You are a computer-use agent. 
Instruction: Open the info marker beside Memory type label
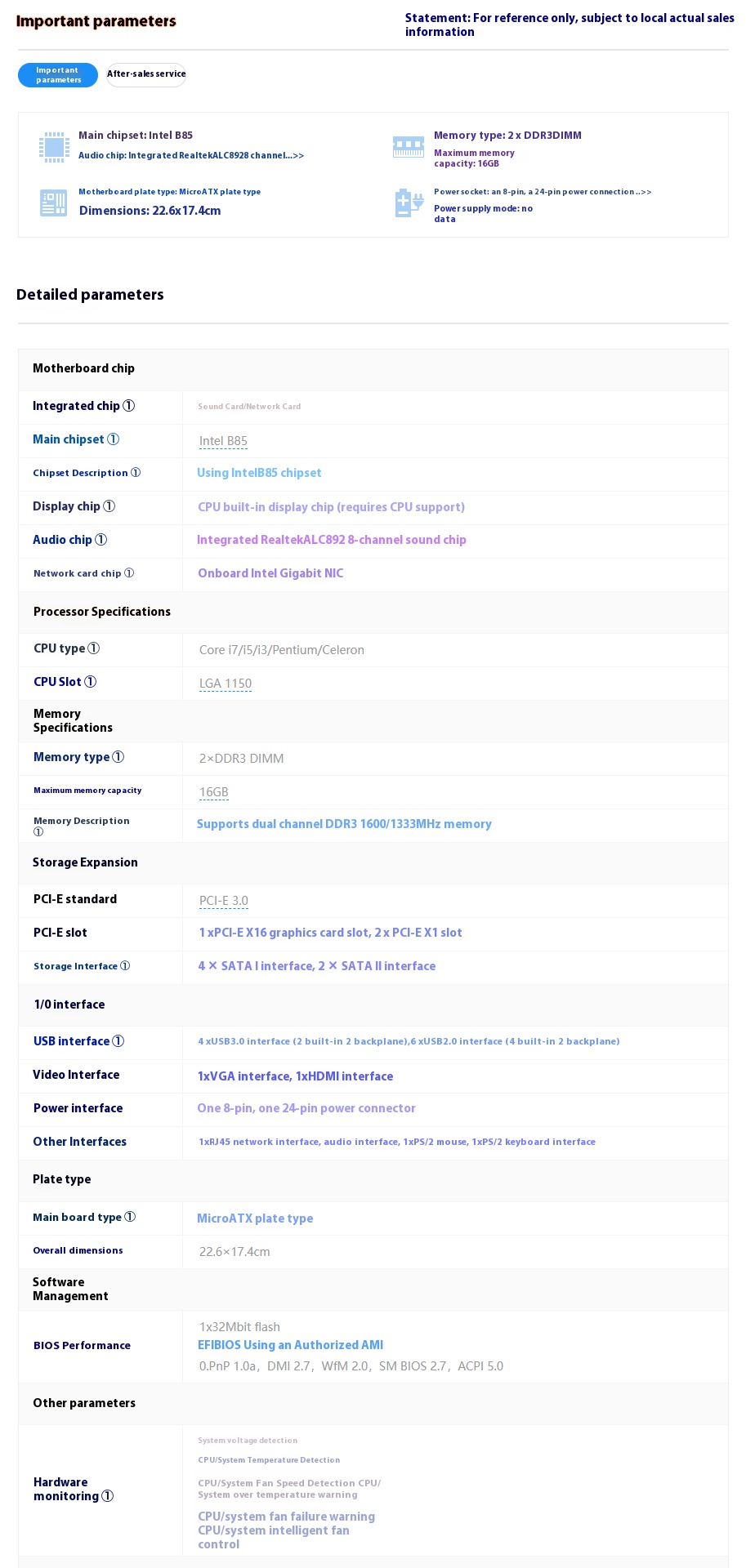(118, 757)
